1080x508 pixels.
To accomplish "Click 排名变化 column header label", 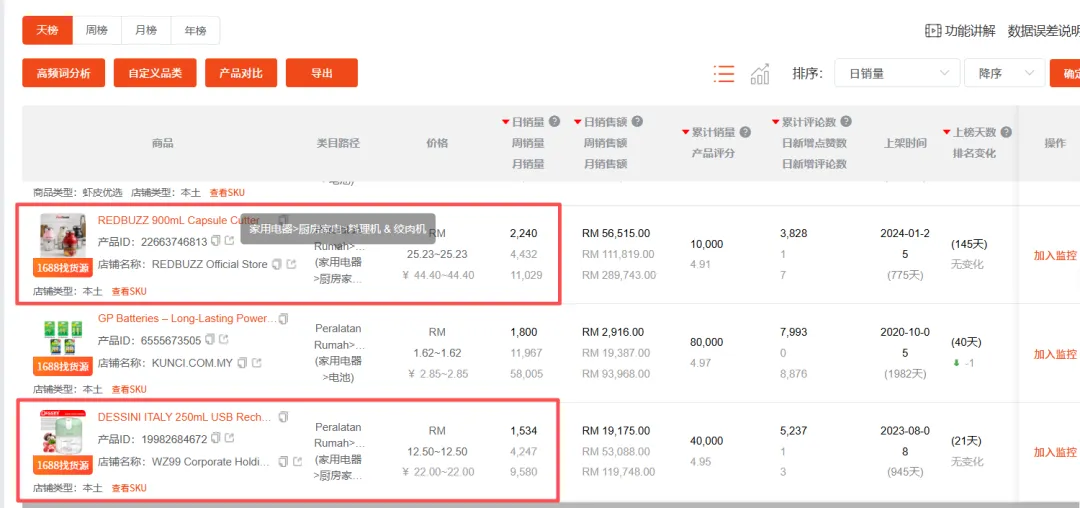I will (974, 153).
